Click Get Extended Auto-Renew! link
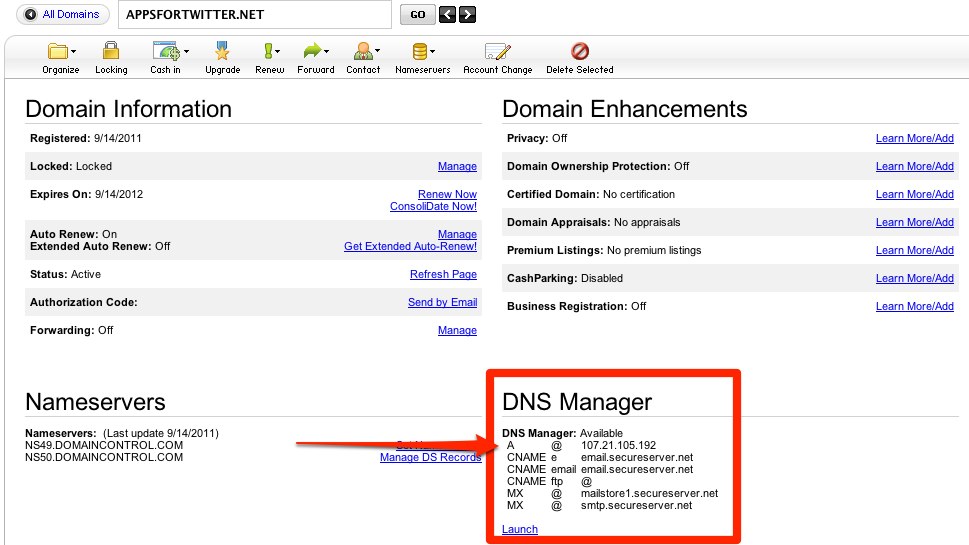The image size is (969, 545). [x=410, y=246]
